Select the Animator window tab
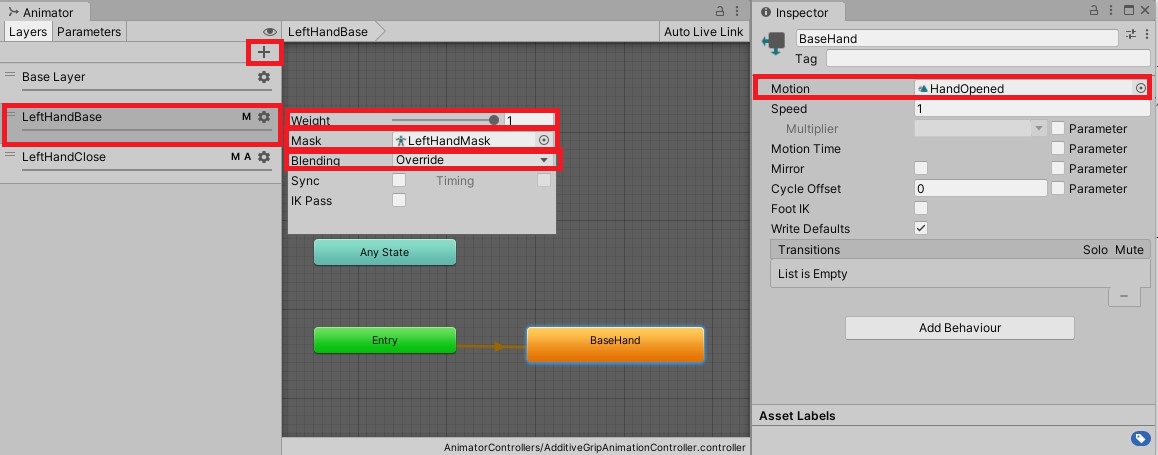 (42, 12)
